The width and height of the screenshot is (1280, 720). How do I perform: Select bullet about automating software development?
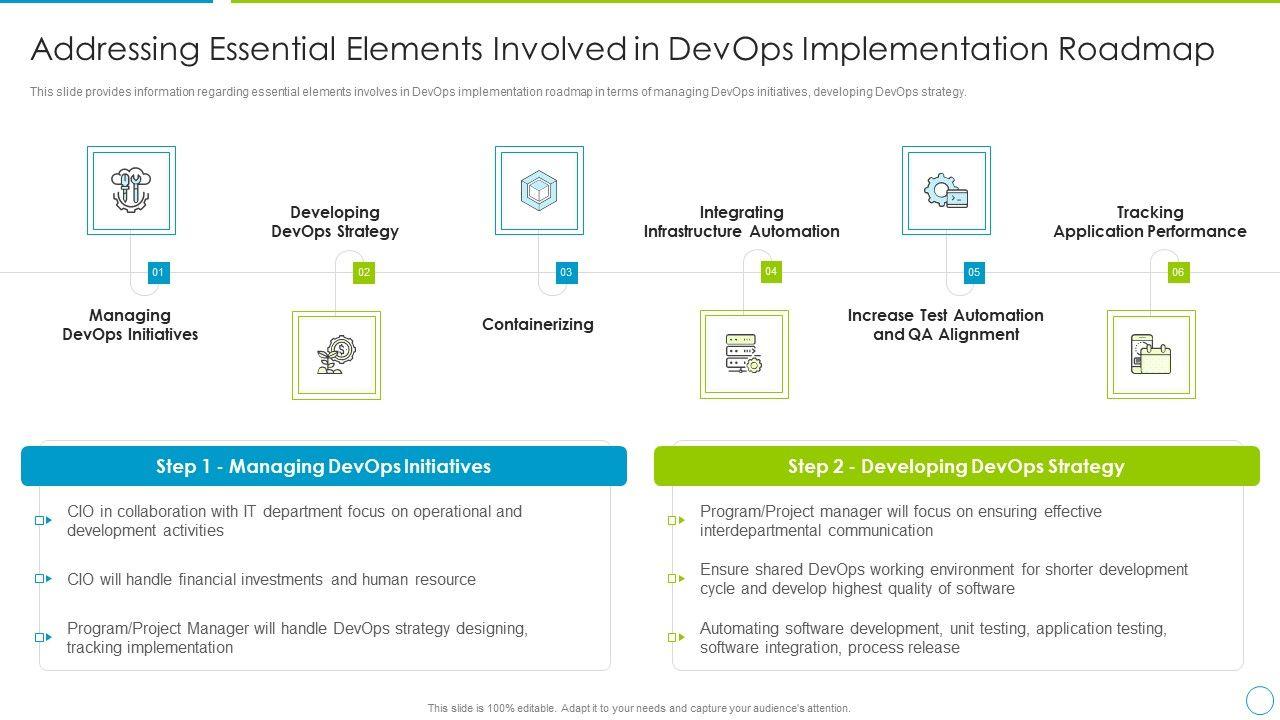pos(934,638)
